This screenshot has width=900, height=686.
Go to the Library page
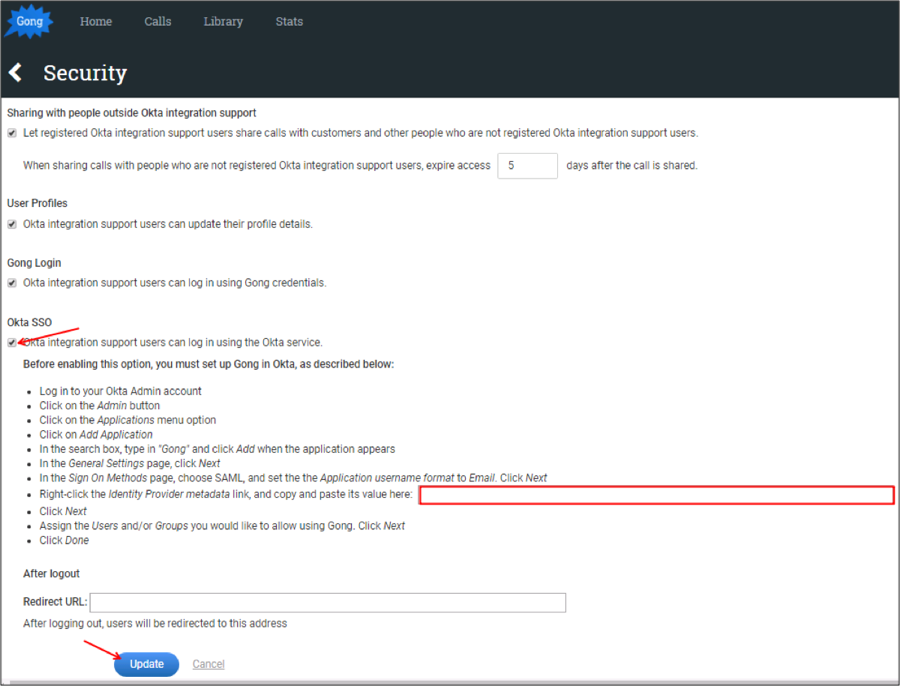(223, 21)
